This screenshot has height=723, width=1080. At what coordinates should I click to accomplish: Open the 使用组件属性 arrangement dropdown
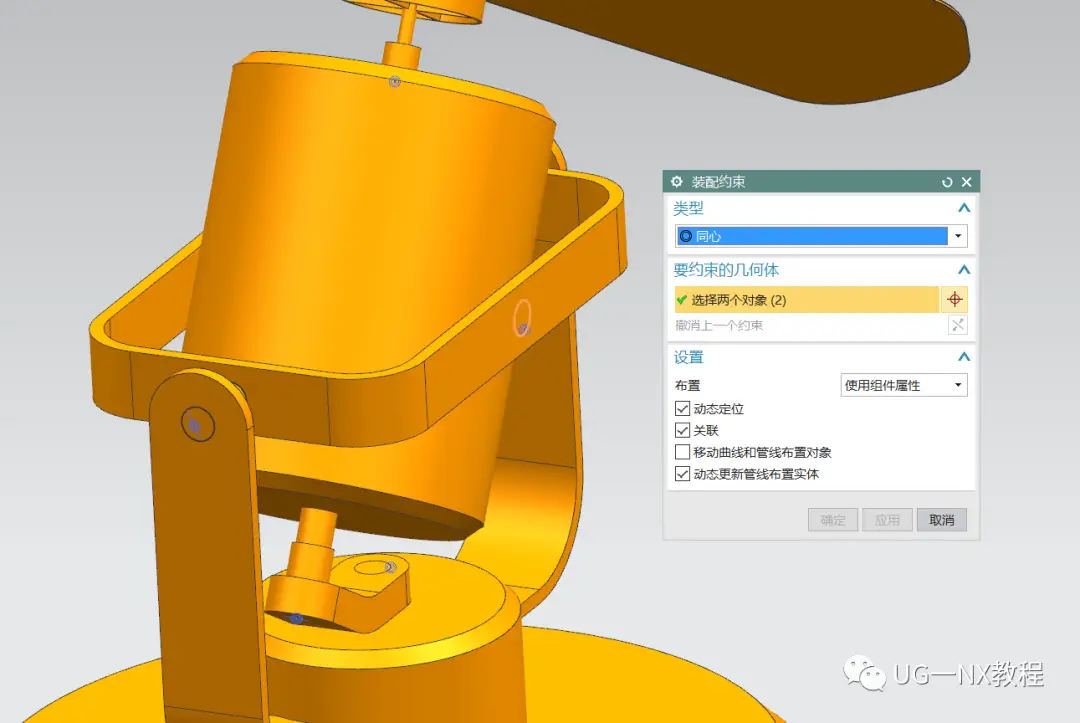958,385
